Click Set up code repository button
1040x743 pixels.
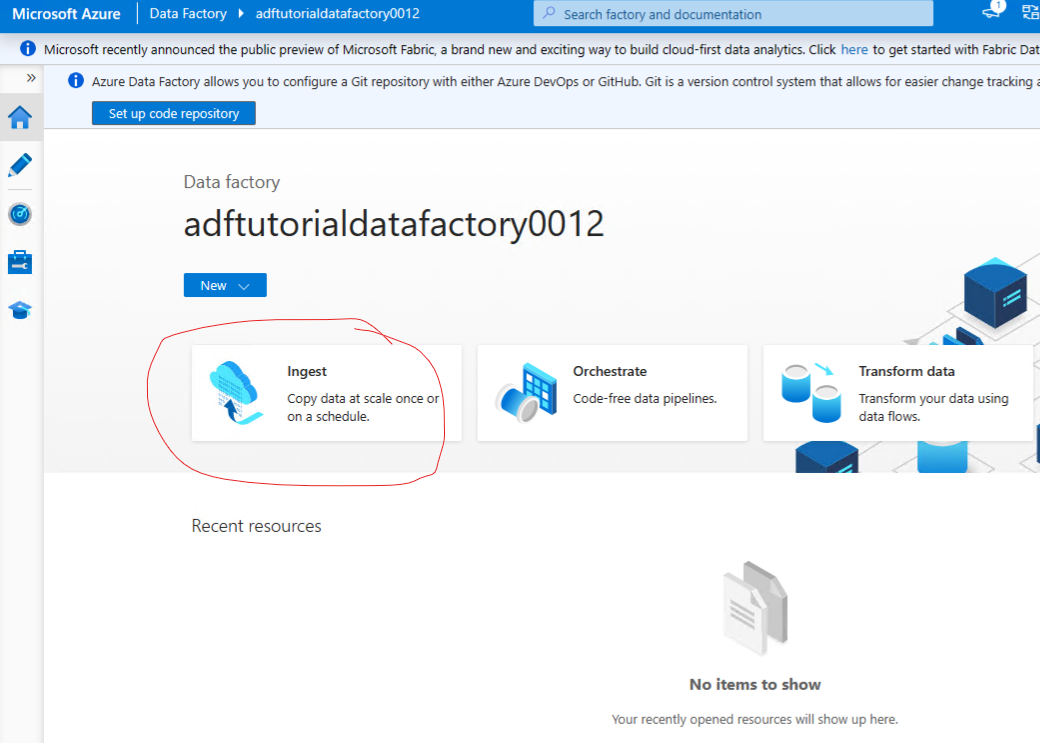tap(174, 113)
